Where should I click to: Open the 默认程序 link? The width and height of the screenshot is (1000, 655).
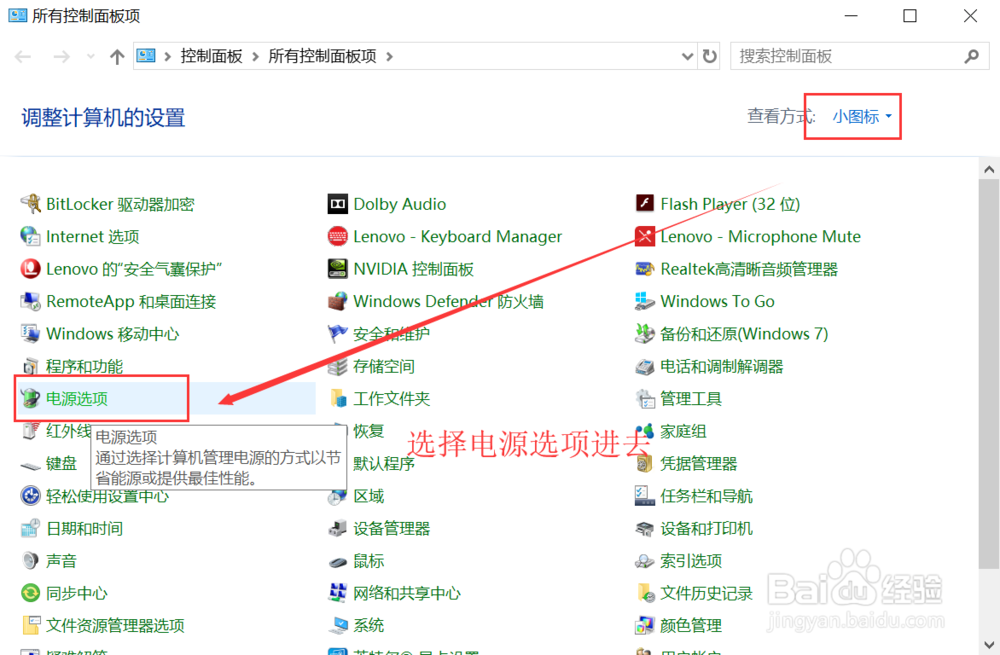(384, 464)
